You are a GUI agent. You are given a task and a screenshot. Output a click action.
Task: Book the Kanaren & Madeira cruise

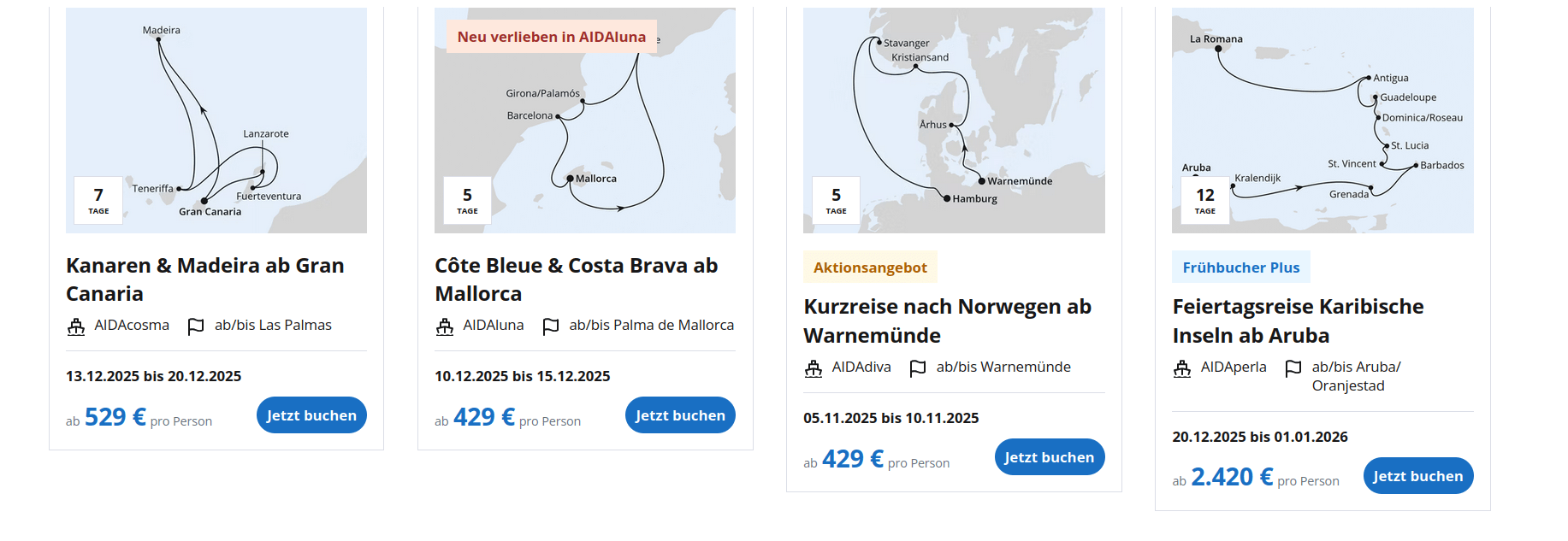click(x=311, y=415)
